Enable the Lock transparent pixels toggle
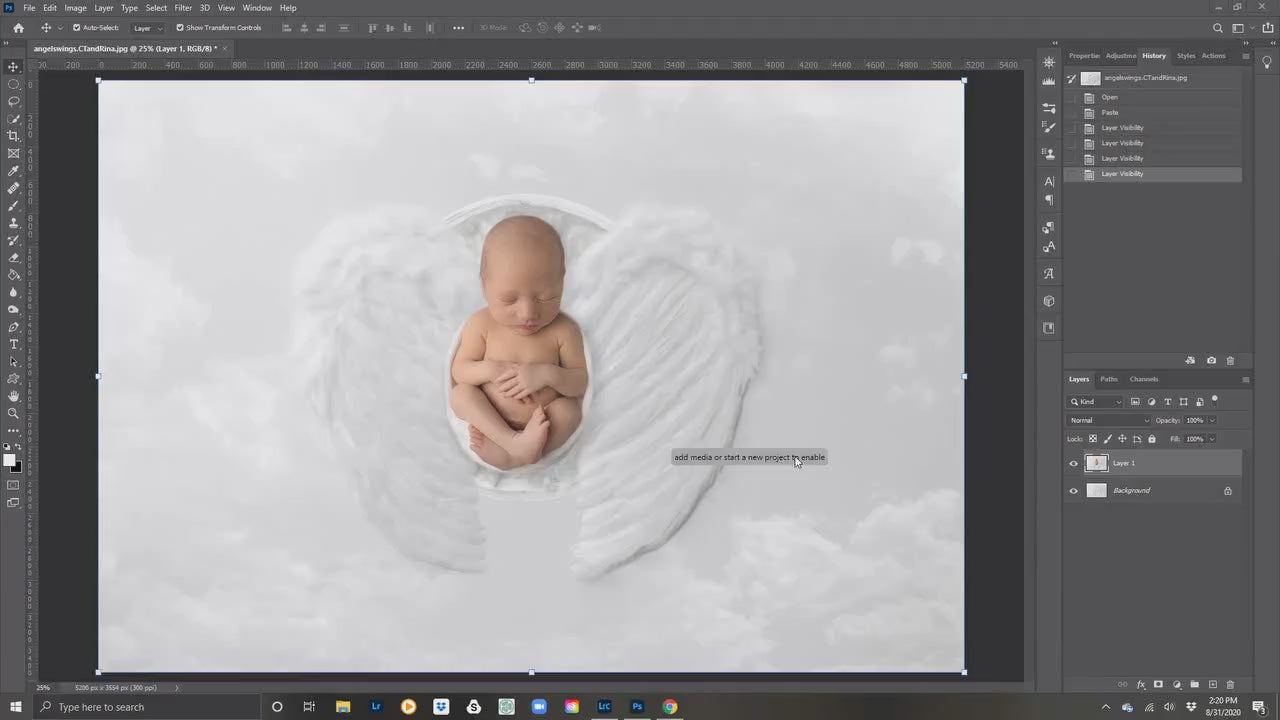The height and width of the screenshot is (720, 1280). pos(1092,438)
